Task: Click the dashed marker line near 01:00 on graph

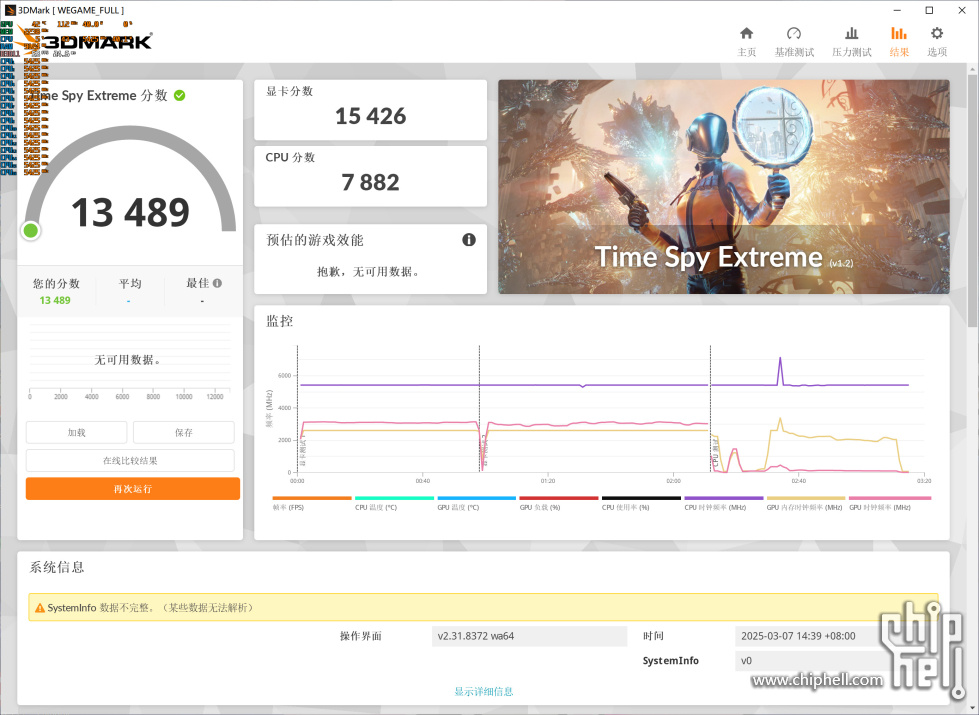Action: tap(480, 409)
